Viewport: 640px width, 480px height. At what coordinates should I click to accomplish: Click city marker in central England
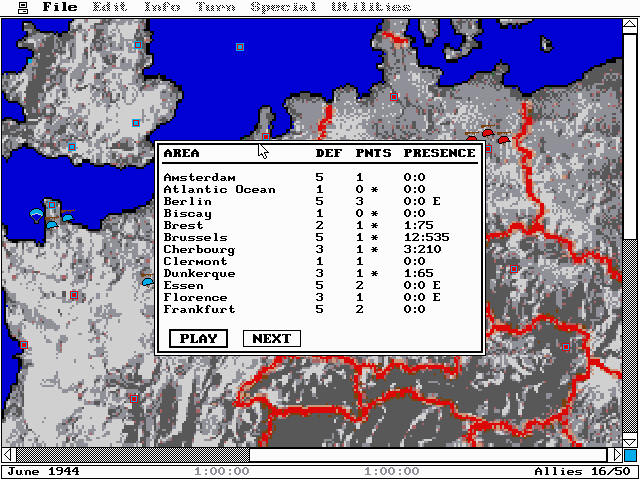(136, 123)
